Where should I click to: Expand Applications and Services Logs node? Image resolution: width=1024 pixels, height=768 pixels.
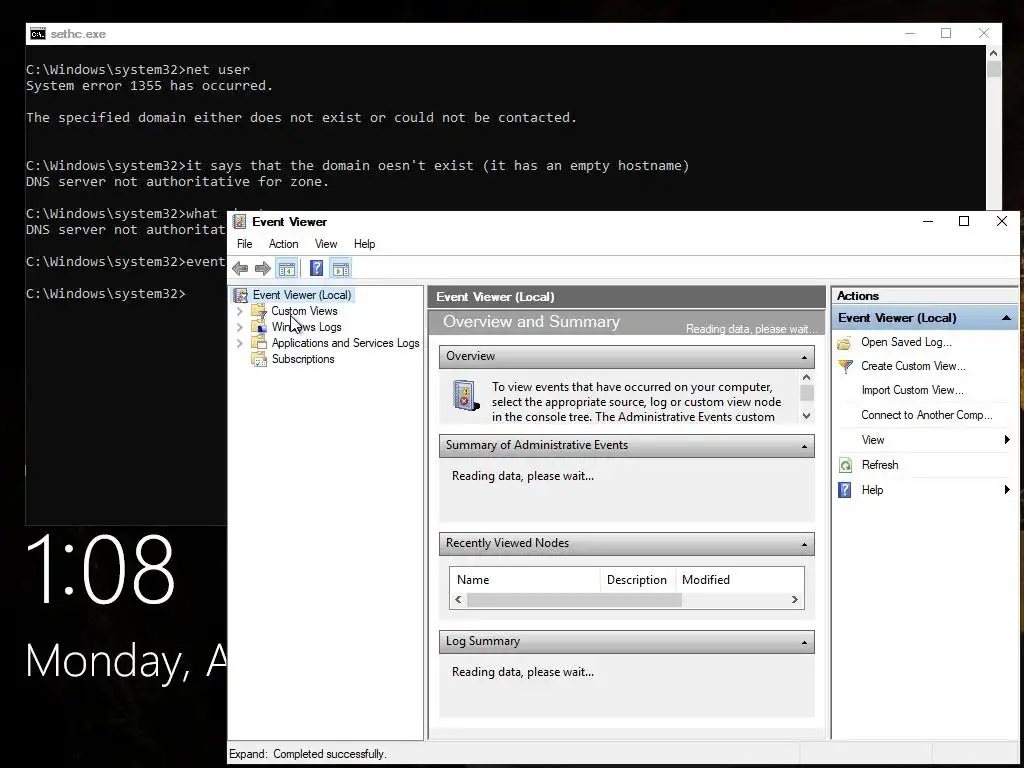[x=240, y=343]
